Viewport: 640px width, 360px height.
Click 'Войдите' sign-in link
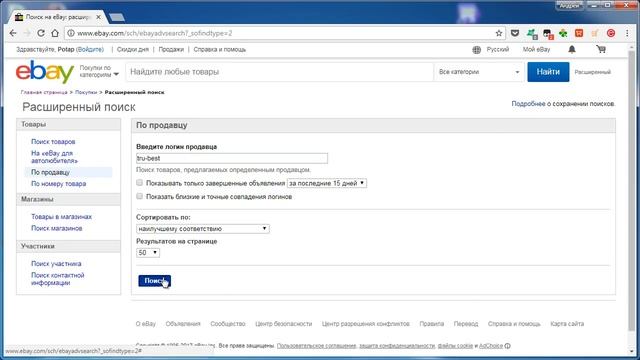90,49
